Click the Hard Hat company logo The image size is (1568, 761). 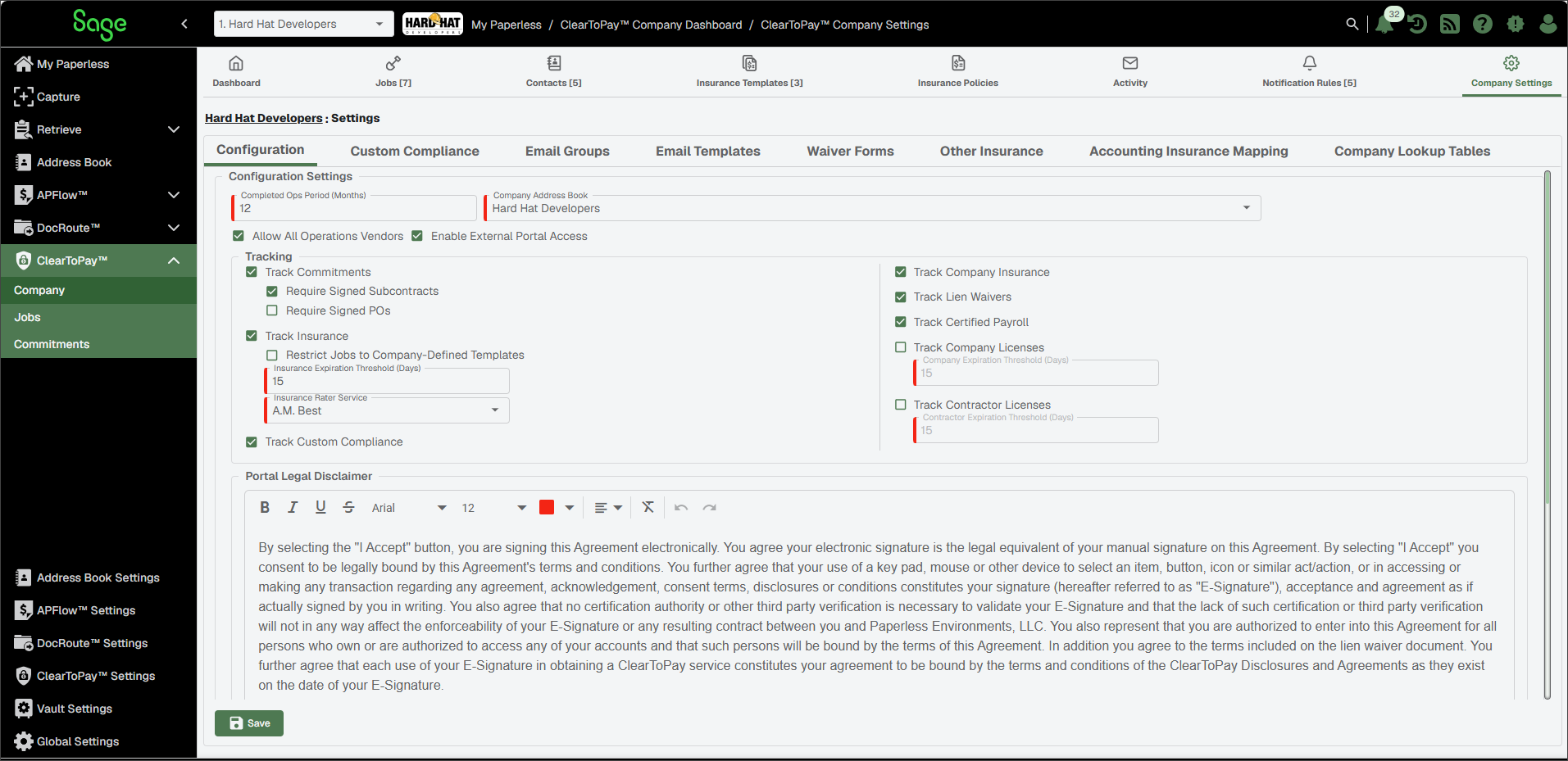[433, 24]
